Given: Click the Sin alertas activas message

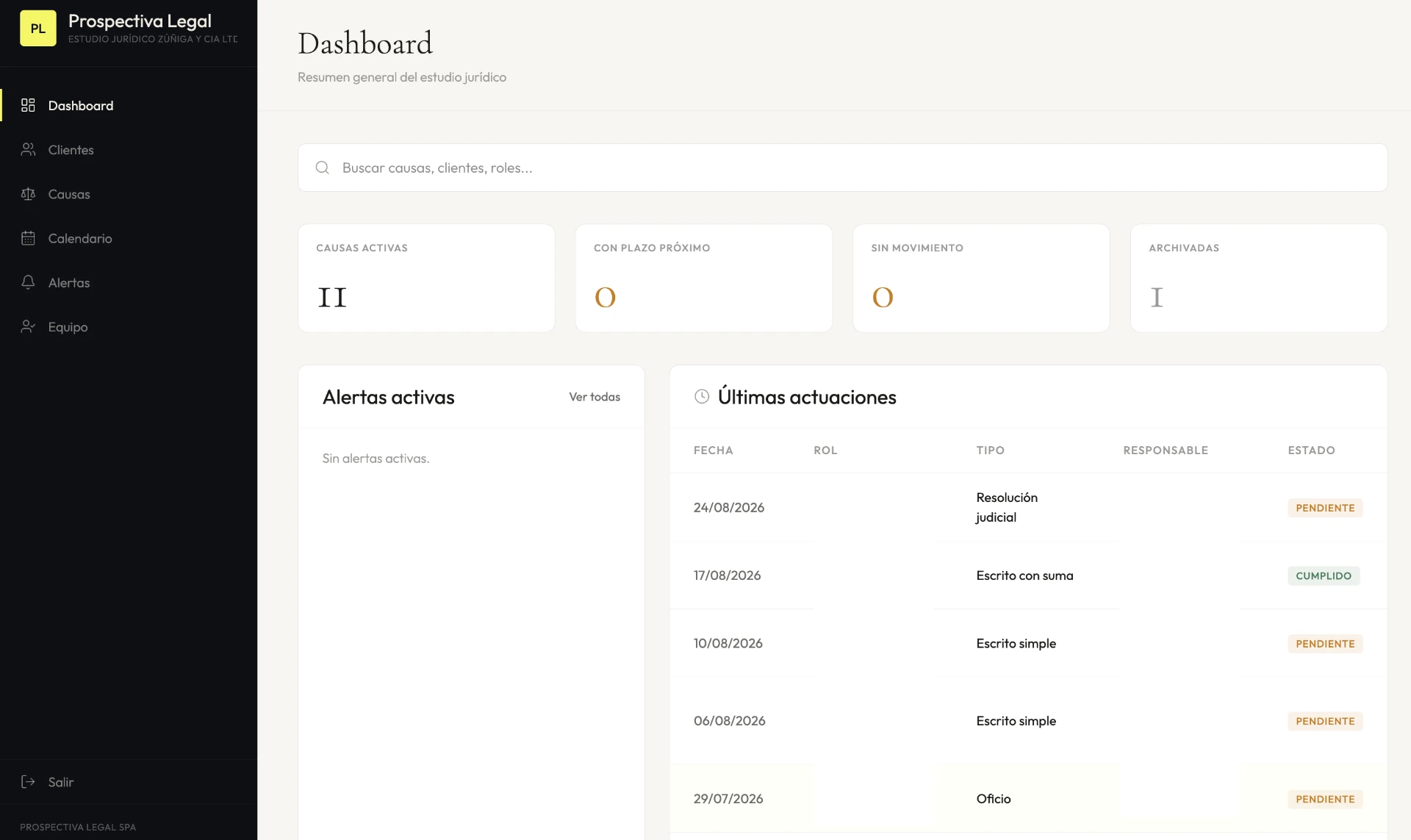Looking at the screenshot, I should 376,459.
